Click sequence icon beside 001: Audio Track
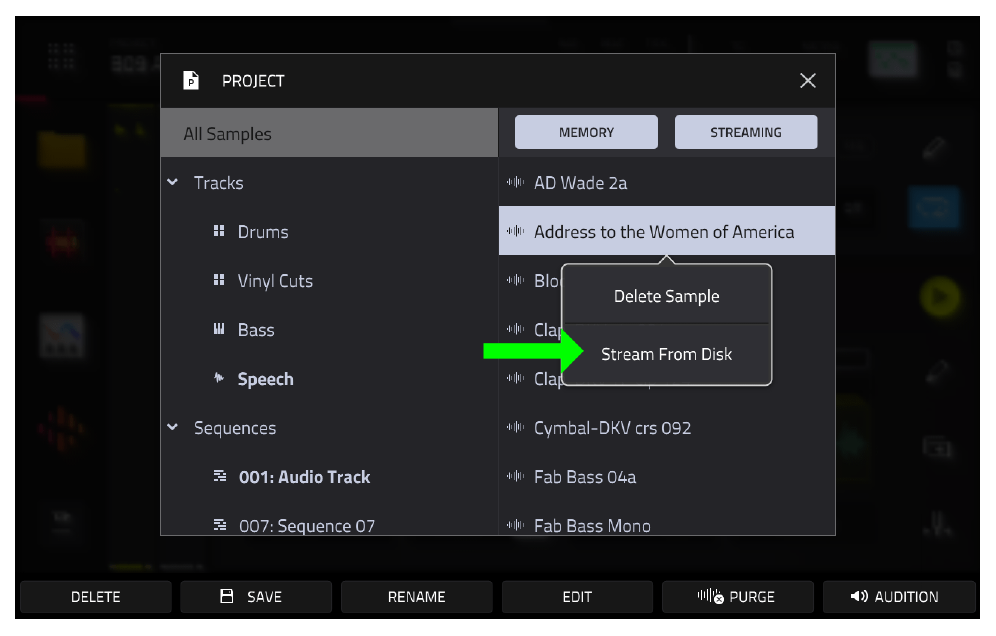The width and height of the screenshot is (996, 636). click(220, 476)
